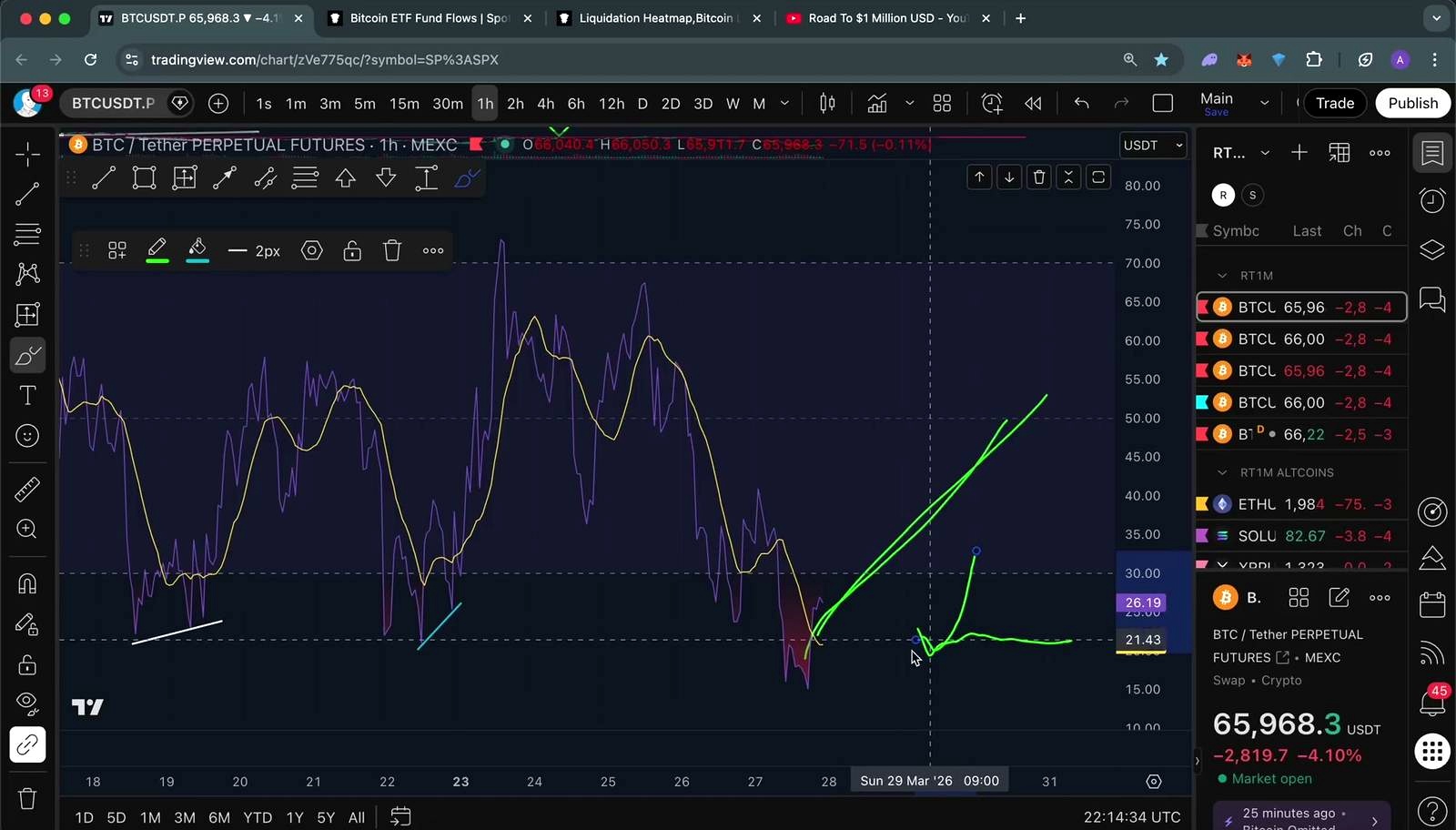Select the 4h timeframe
This screenshot has width=1456, height=830.
546,104
